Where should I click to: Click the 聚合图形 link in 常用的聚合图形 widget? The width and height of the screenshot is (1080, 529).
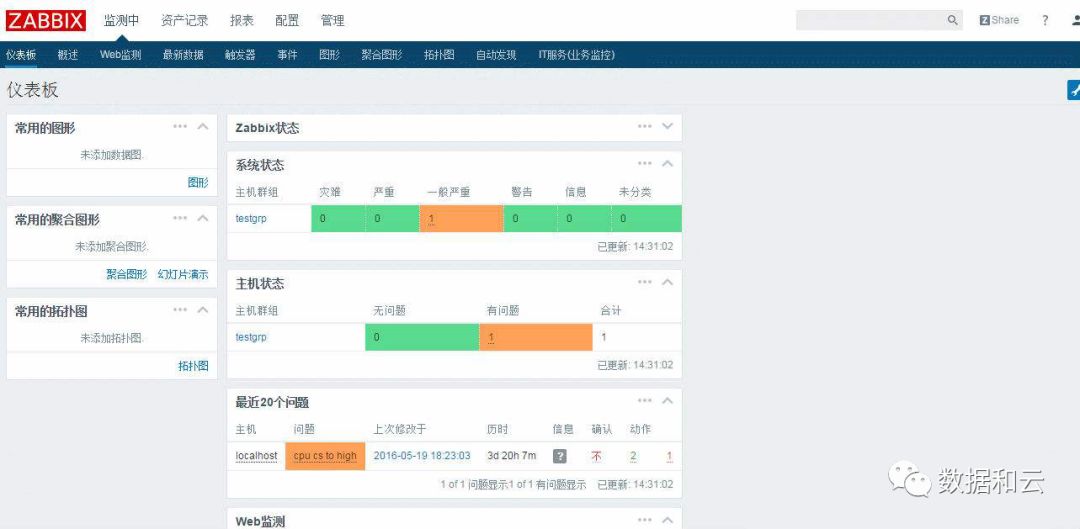127,274
